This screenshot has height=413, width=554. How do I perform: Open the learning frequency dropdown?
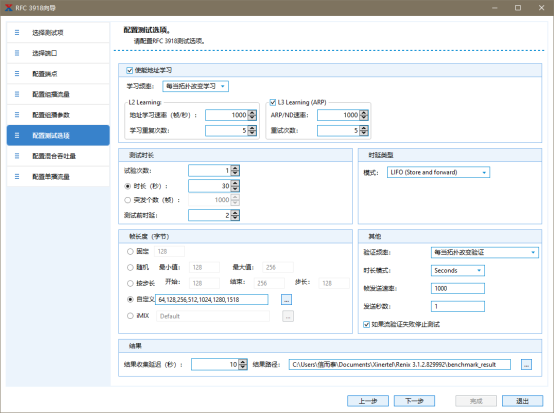click(x=195, y=86)
